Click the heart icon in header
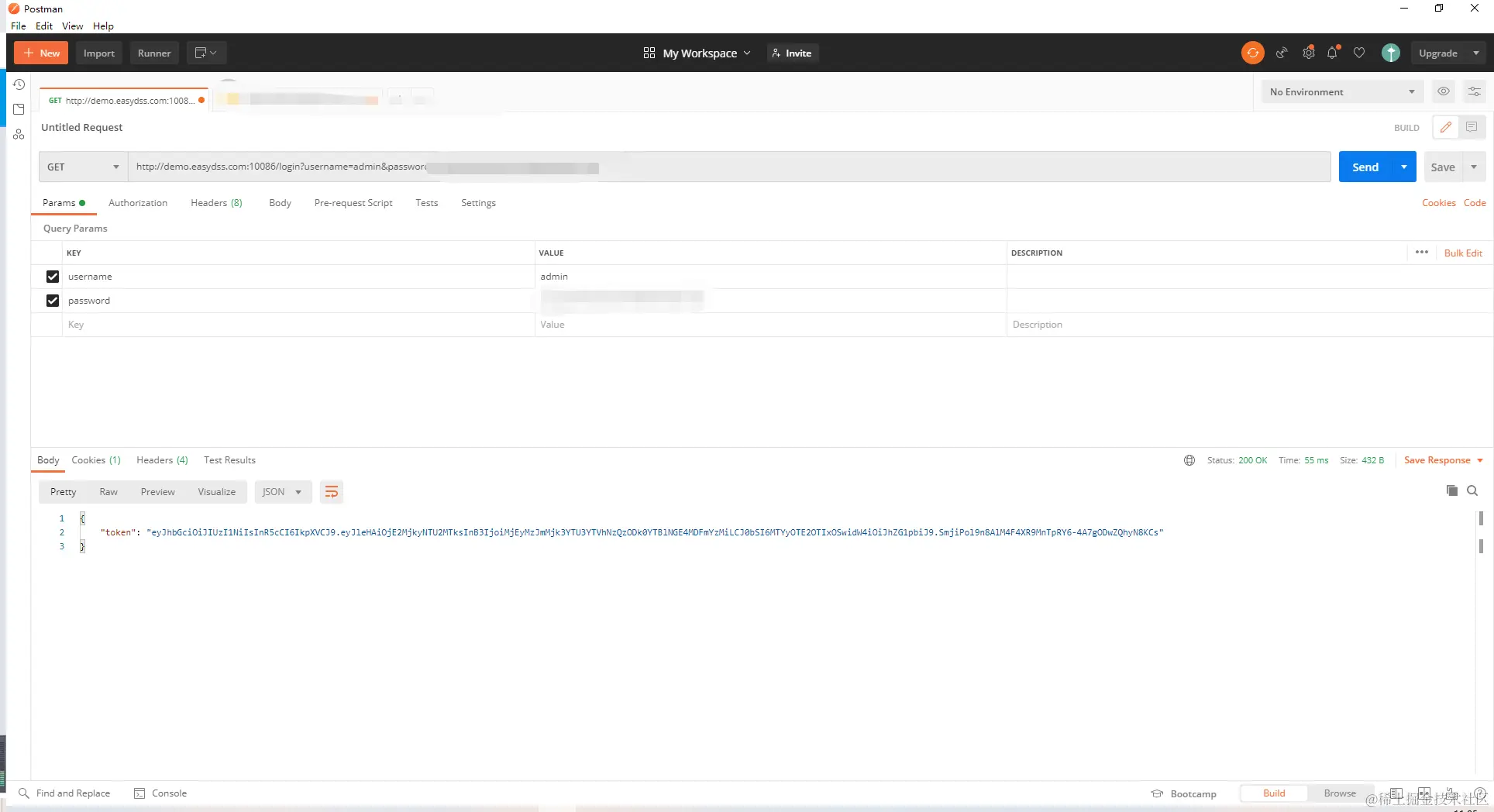Screen dimensions: 1494x812 point(1359,53)
